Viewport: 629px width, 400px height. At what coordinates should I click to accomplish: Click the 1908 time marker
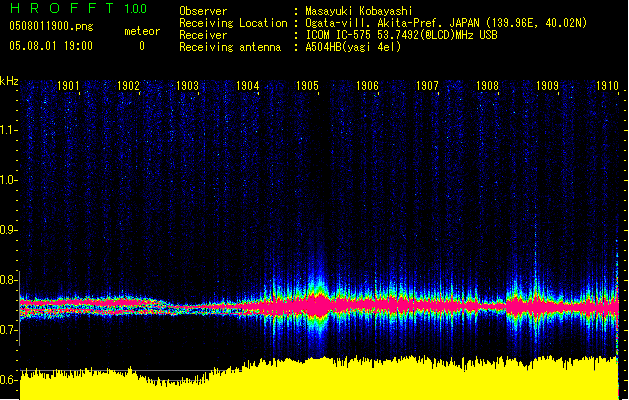[x=487, y=86]
